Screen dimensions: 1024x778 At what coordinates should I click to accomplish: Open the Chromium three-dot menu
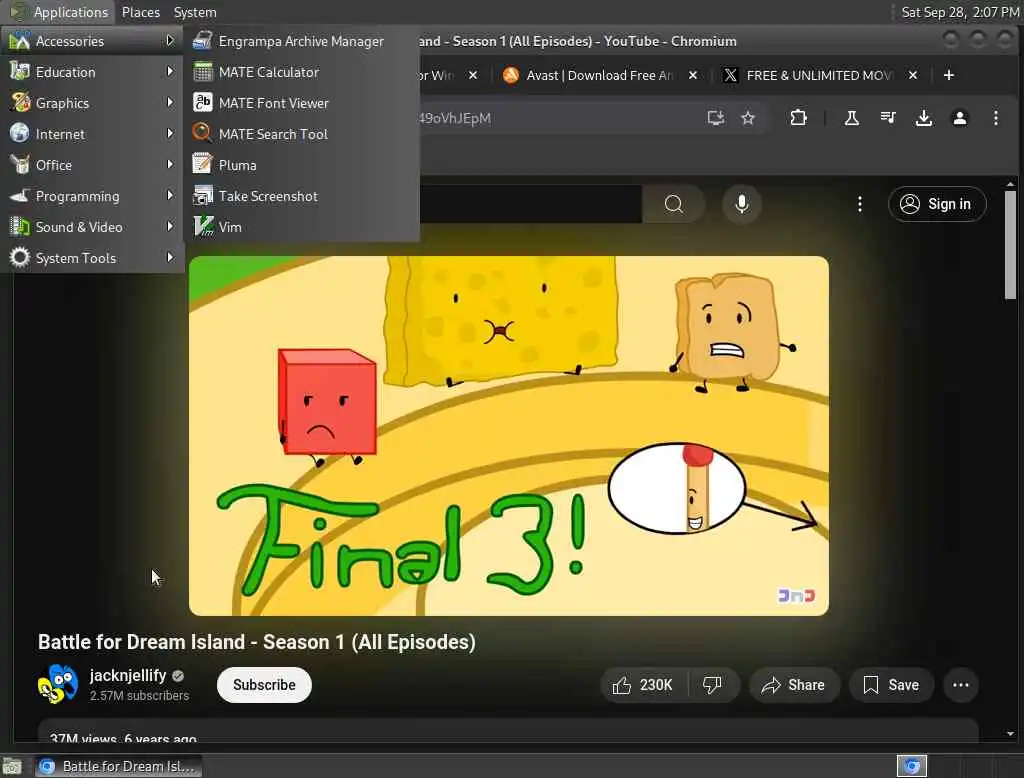coord(995,118)
